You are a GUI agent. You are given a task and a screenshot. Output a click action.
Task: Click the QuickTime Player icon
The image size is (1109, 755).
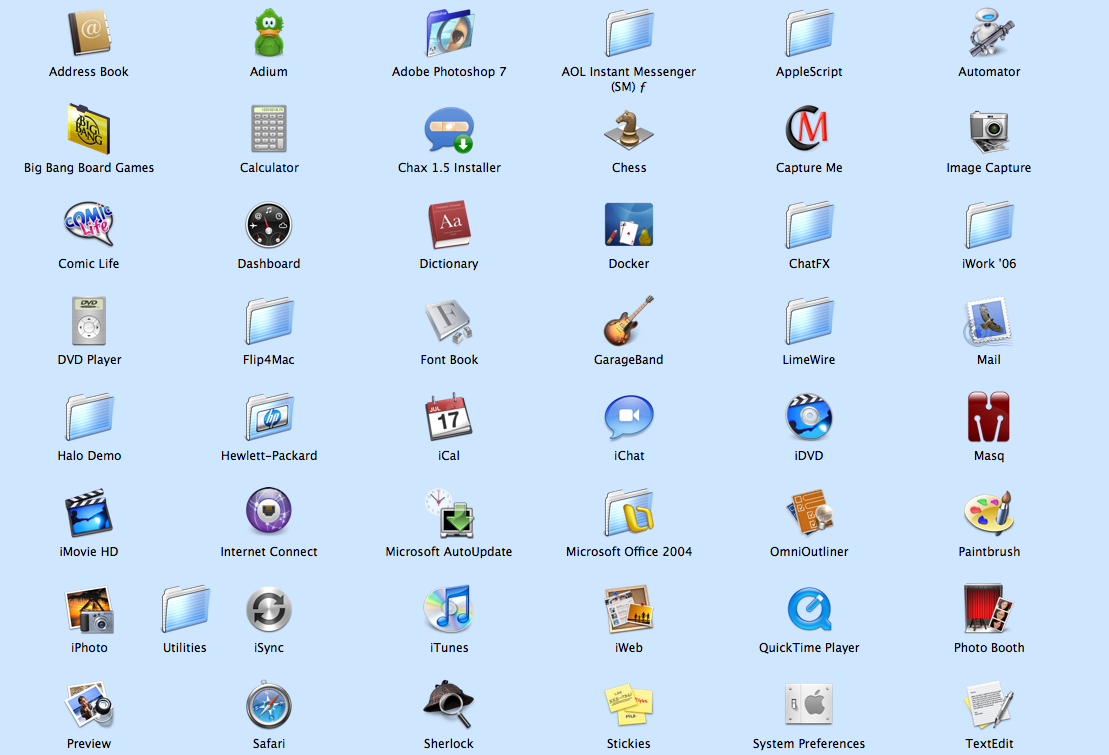(809, 609)
